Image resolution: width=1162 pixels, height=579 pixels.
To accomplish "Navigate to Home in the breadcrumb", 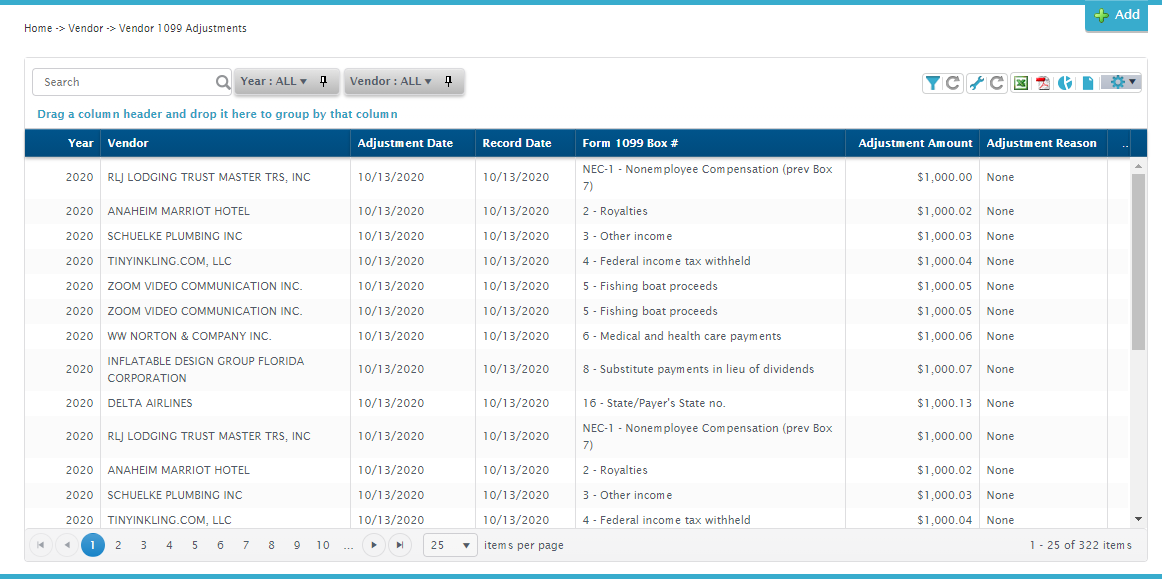I will pos(38,28).
